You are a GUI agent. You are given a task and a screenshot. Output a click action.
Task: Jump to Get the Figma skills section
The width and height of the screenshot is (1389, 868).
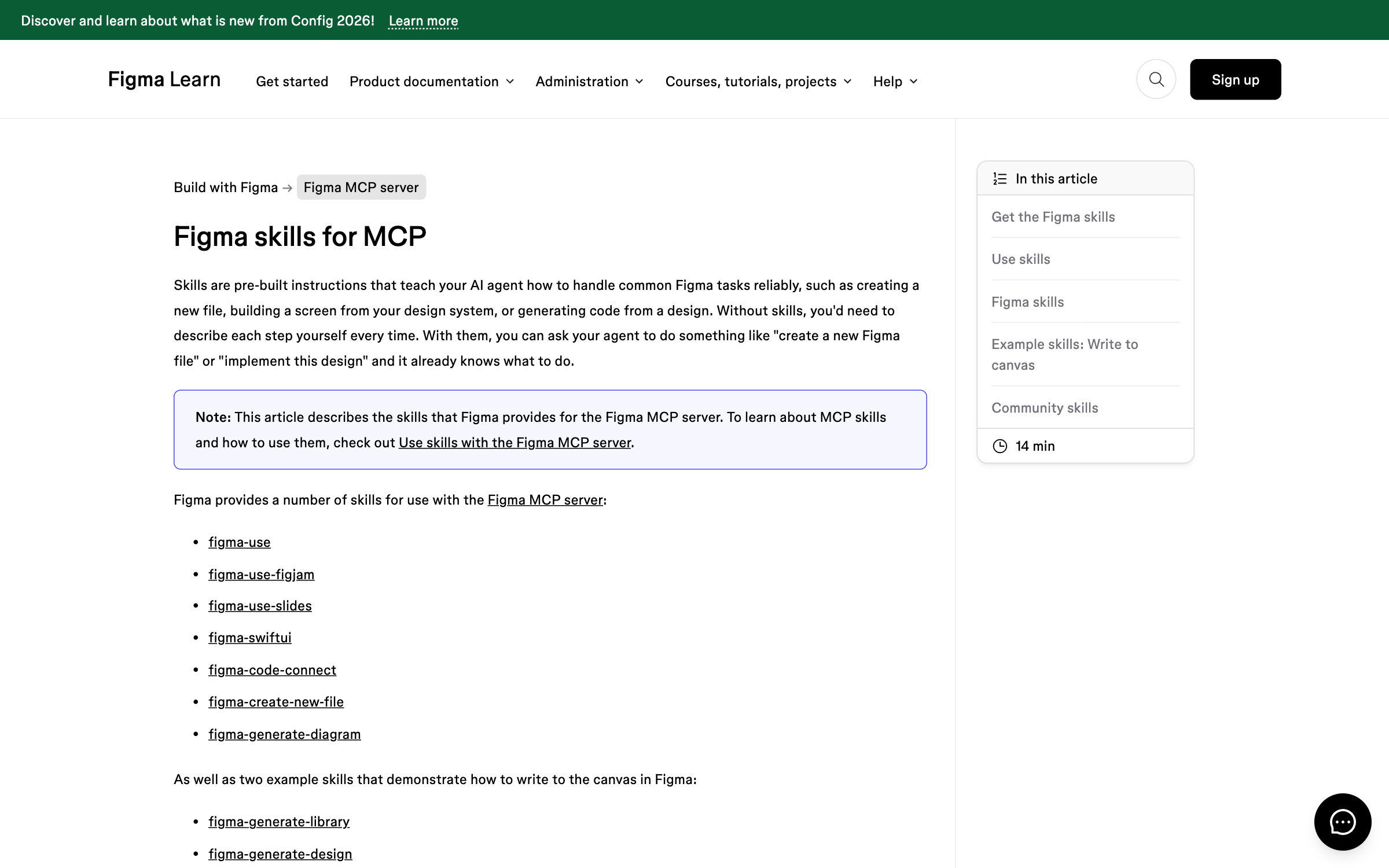click(1053, 217)
